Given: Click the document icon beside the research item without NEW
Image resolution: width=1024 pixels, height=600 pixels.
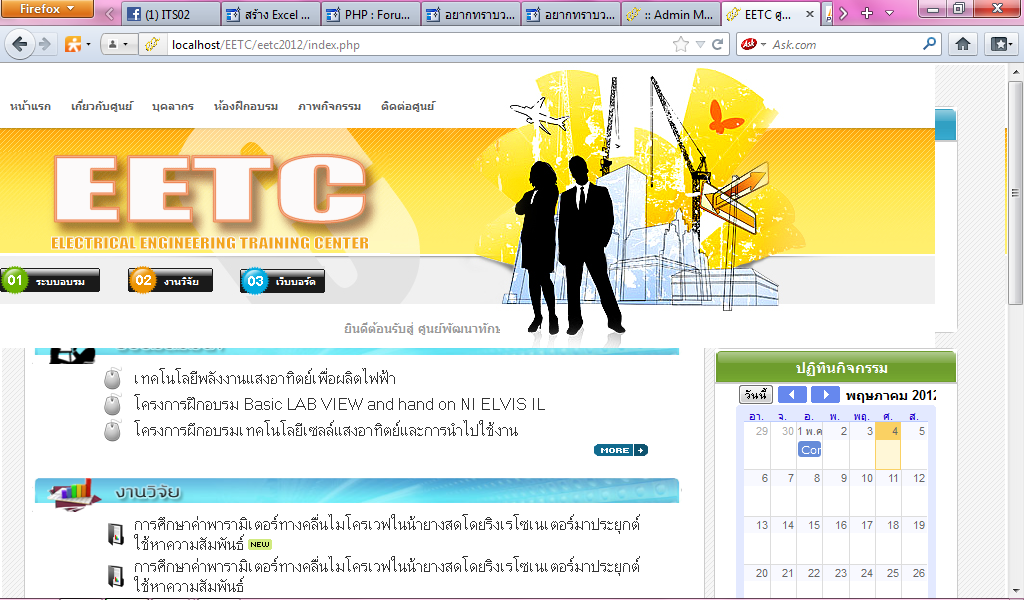Looking at the screenshot, I should pos(116,576).
